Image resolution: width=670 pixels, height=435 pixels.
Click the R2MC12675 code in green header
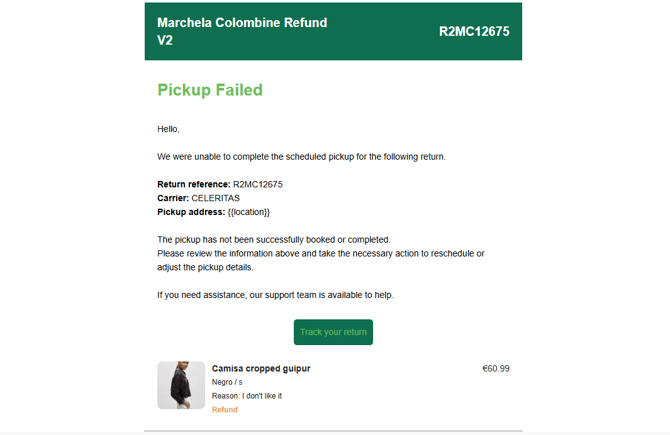(x=474, y=31)
